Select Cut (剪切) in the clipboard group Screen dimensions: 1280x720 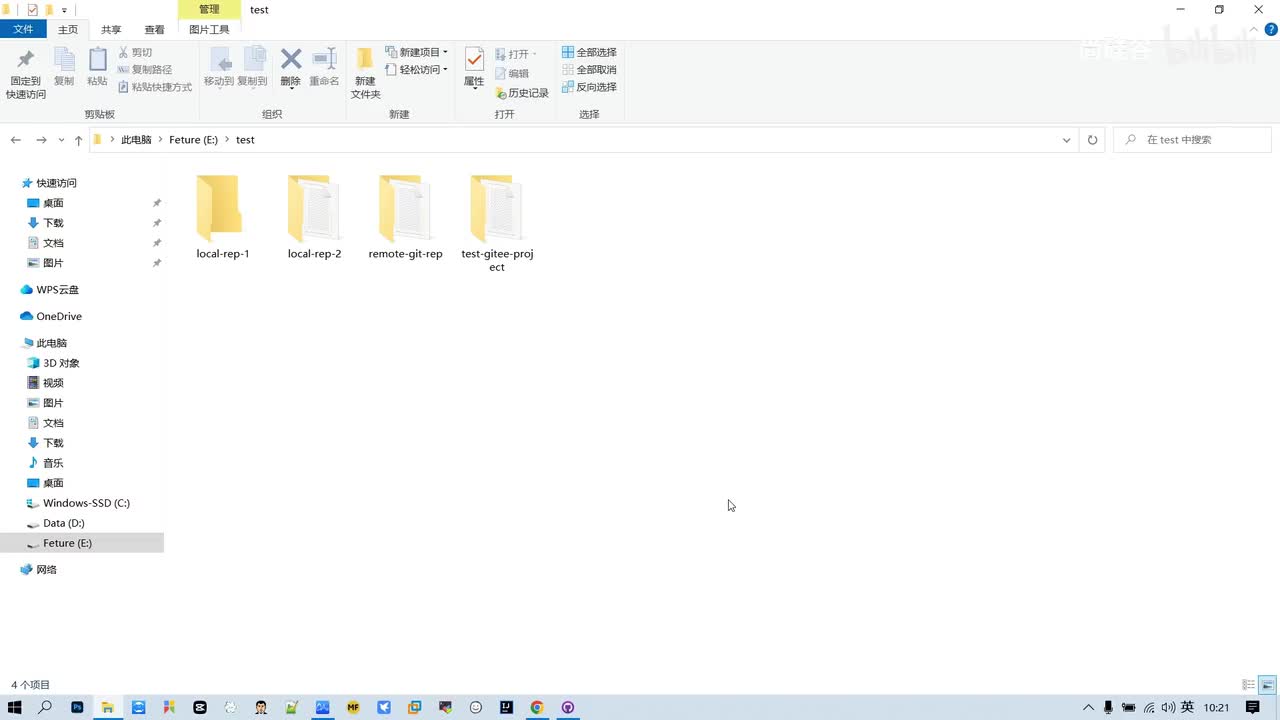[135, 52]
